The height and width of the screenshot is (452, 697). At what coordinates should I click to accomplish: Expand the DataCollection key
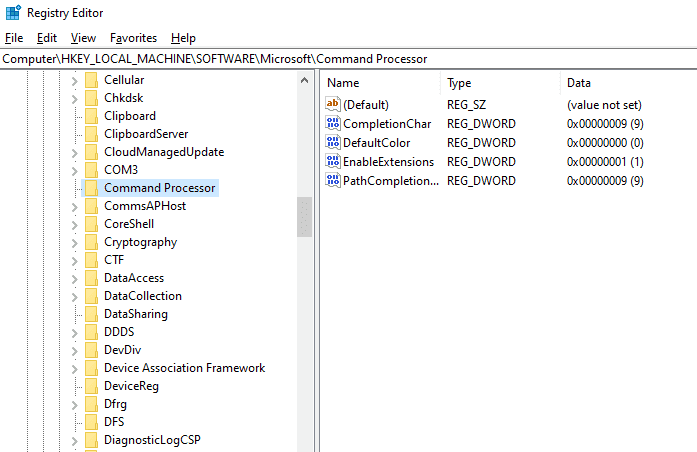[75, 297]
